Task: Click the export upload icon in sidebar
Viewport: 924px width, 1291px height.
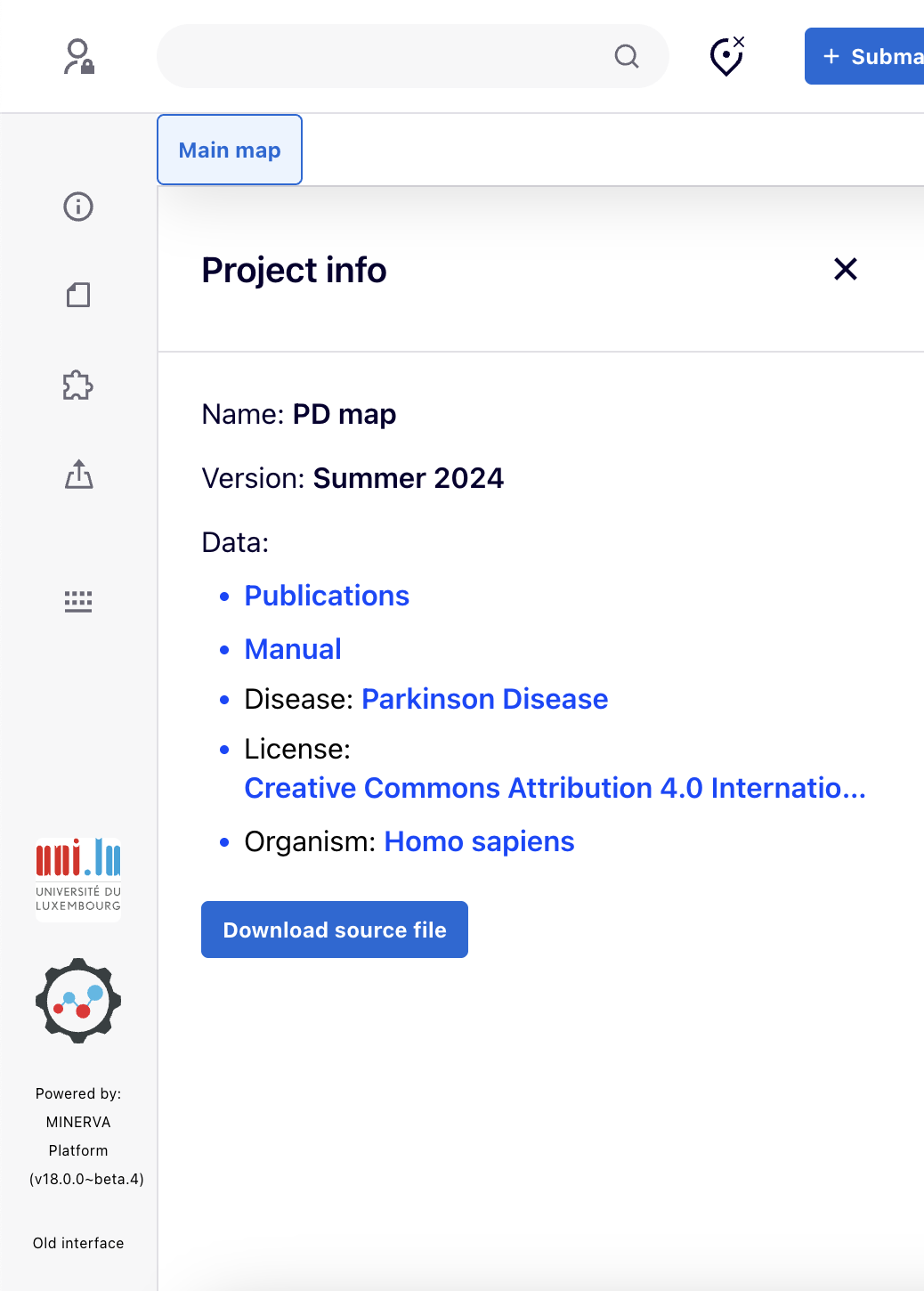Action: [x=78, y=475]
